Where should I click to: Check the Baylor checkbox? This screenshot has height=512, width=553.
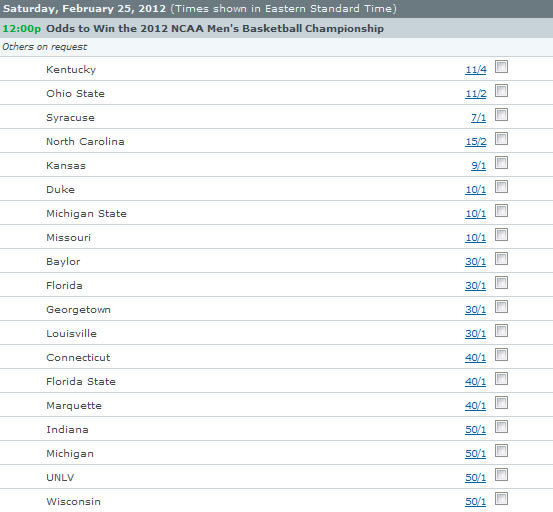pyautogui.click(x=501, y=258)
